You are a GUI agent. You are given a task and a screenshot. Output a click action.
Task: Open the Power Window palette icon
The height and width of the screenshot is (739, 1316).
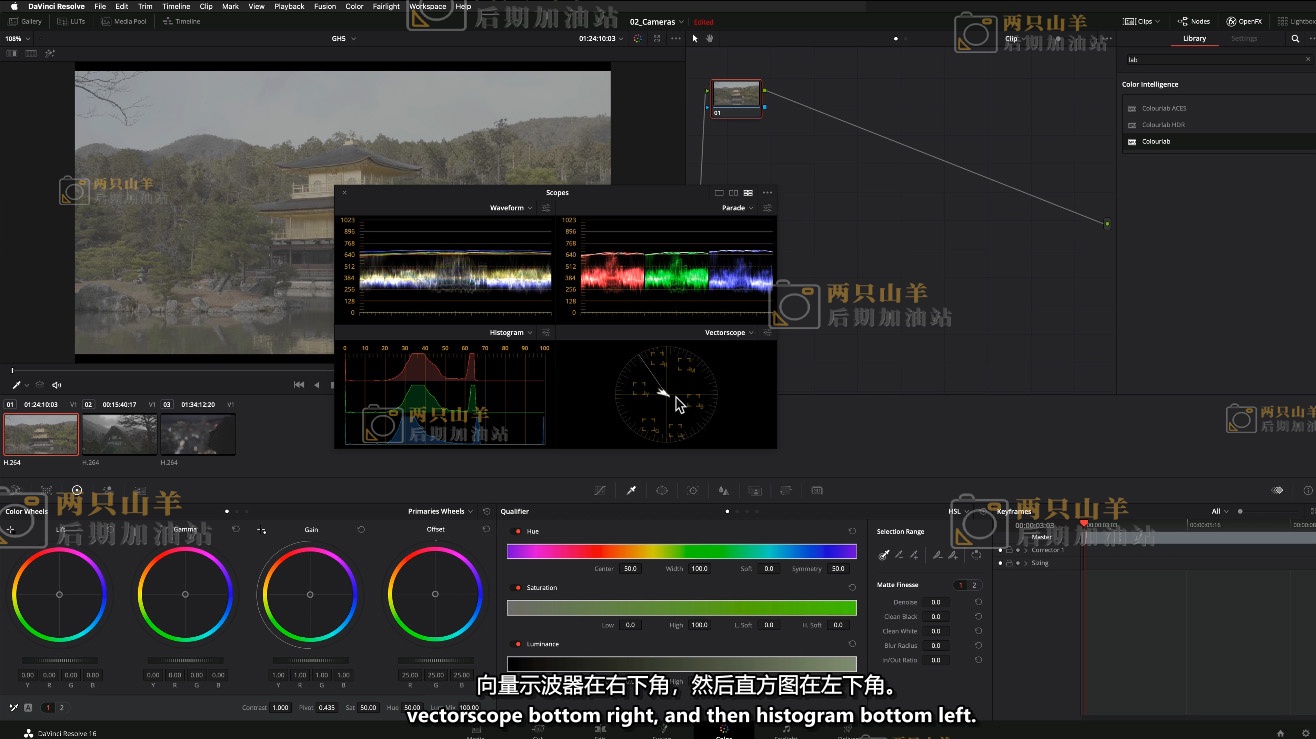pos(662,491)
